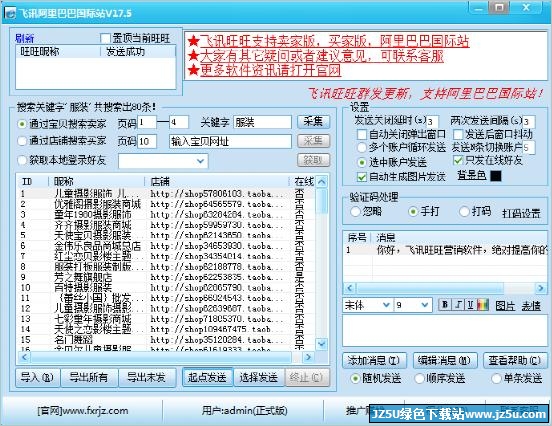Open link 飞讯旺旺支持卖家版 announcement
The height and width of the screenshot is (426, 552).
click(x=334, y=41)
